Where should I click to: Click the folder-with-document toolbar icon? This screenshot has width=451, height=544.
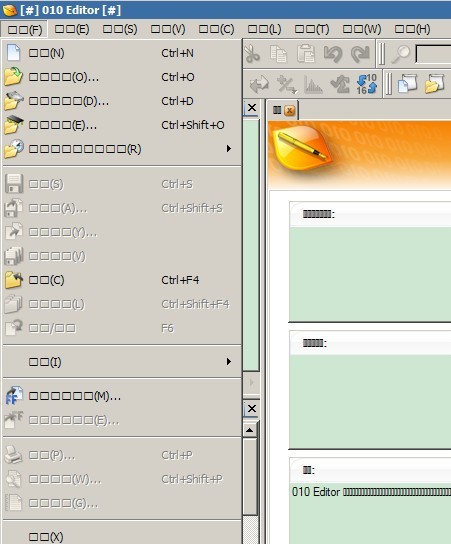click(435, 84)
